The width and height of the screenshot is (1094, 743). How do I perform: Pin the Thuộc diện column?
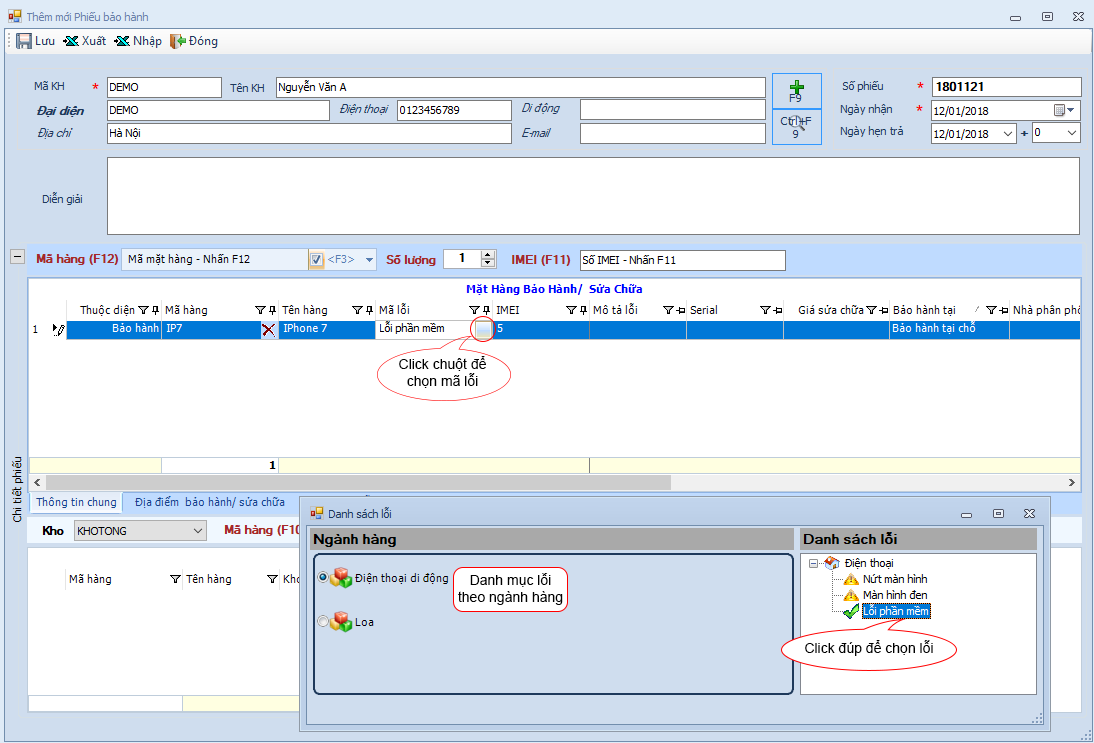pyautogui.click(x=155, y=310)
